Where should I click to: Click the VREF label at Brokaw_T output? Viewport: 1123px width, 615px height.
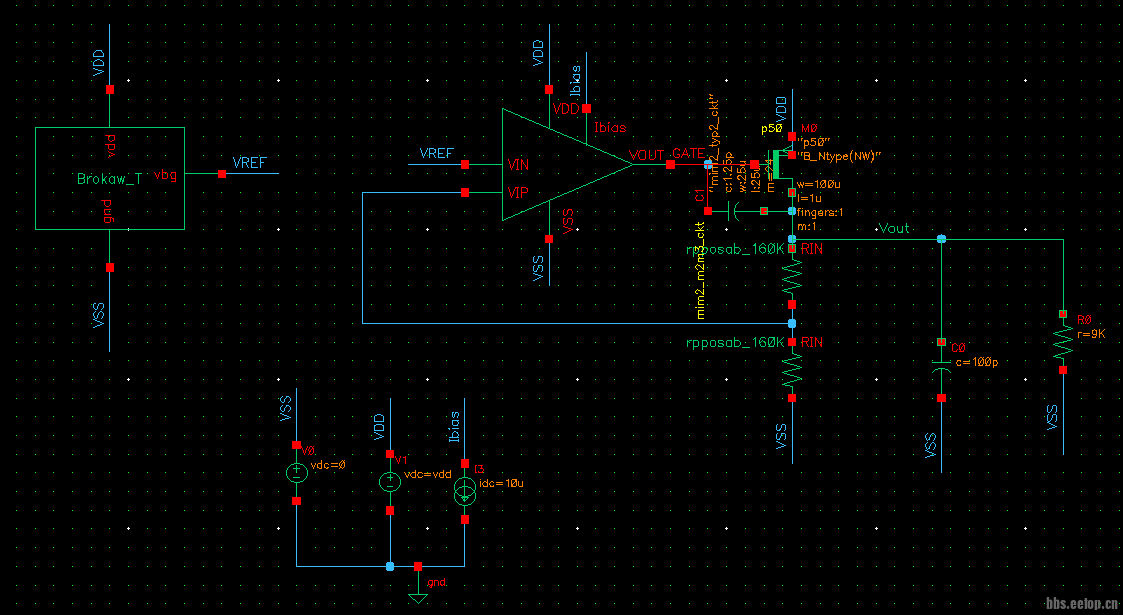250,163
